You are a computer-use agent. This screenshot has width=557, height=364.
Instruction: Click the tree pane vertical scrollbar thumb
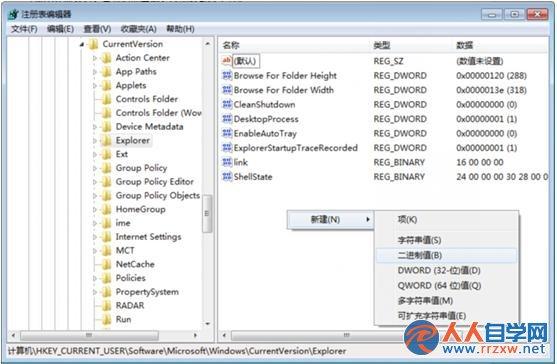pos(207,213)
